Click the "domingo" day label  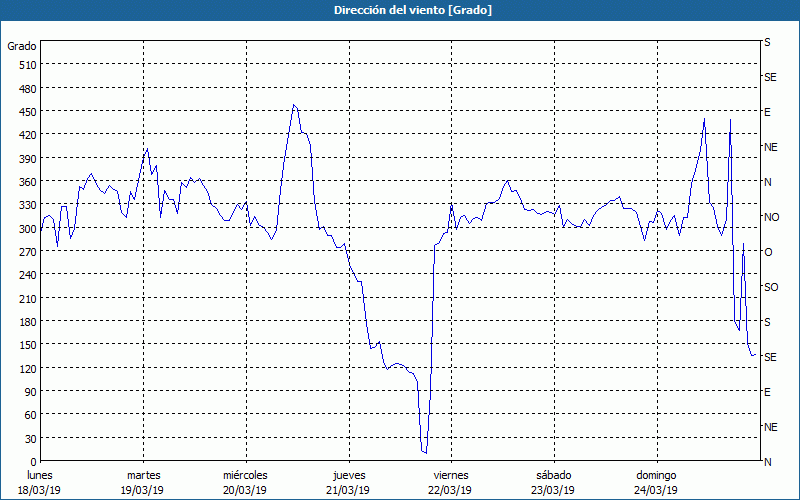pyautogui.click(x=656, y=475)
